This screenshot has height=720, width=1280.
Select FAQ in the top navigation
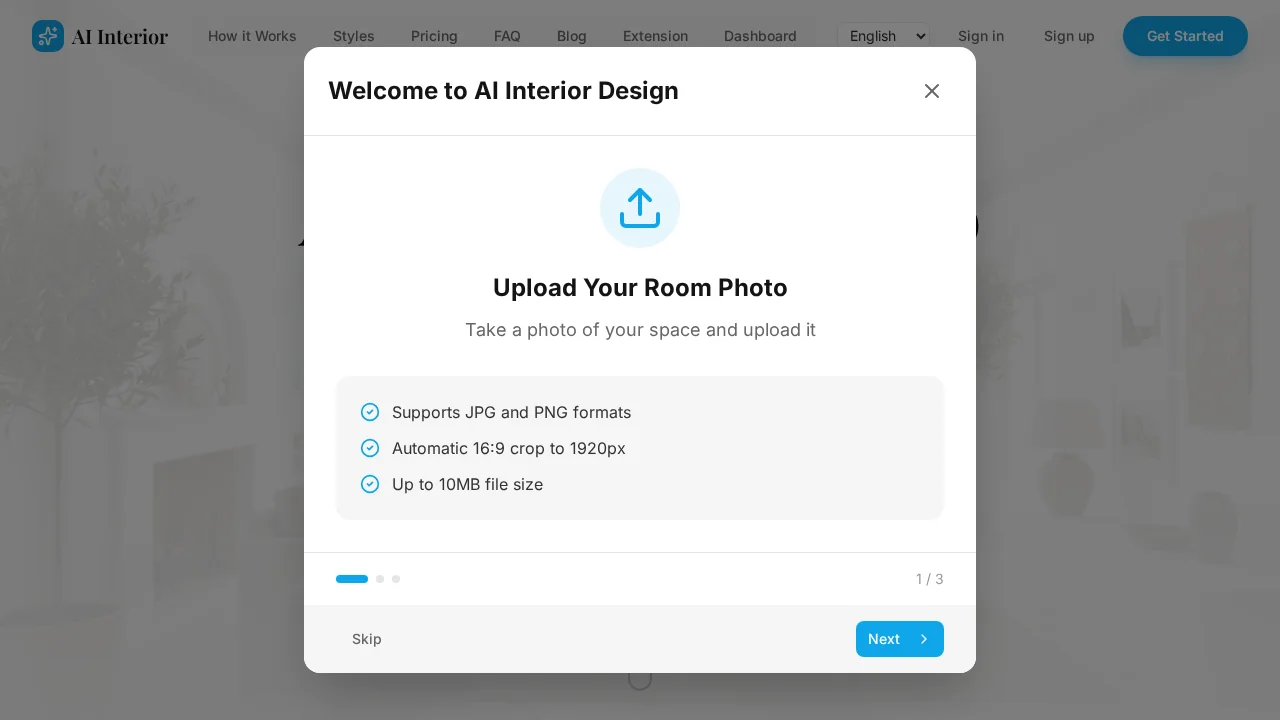coord(507,36)
